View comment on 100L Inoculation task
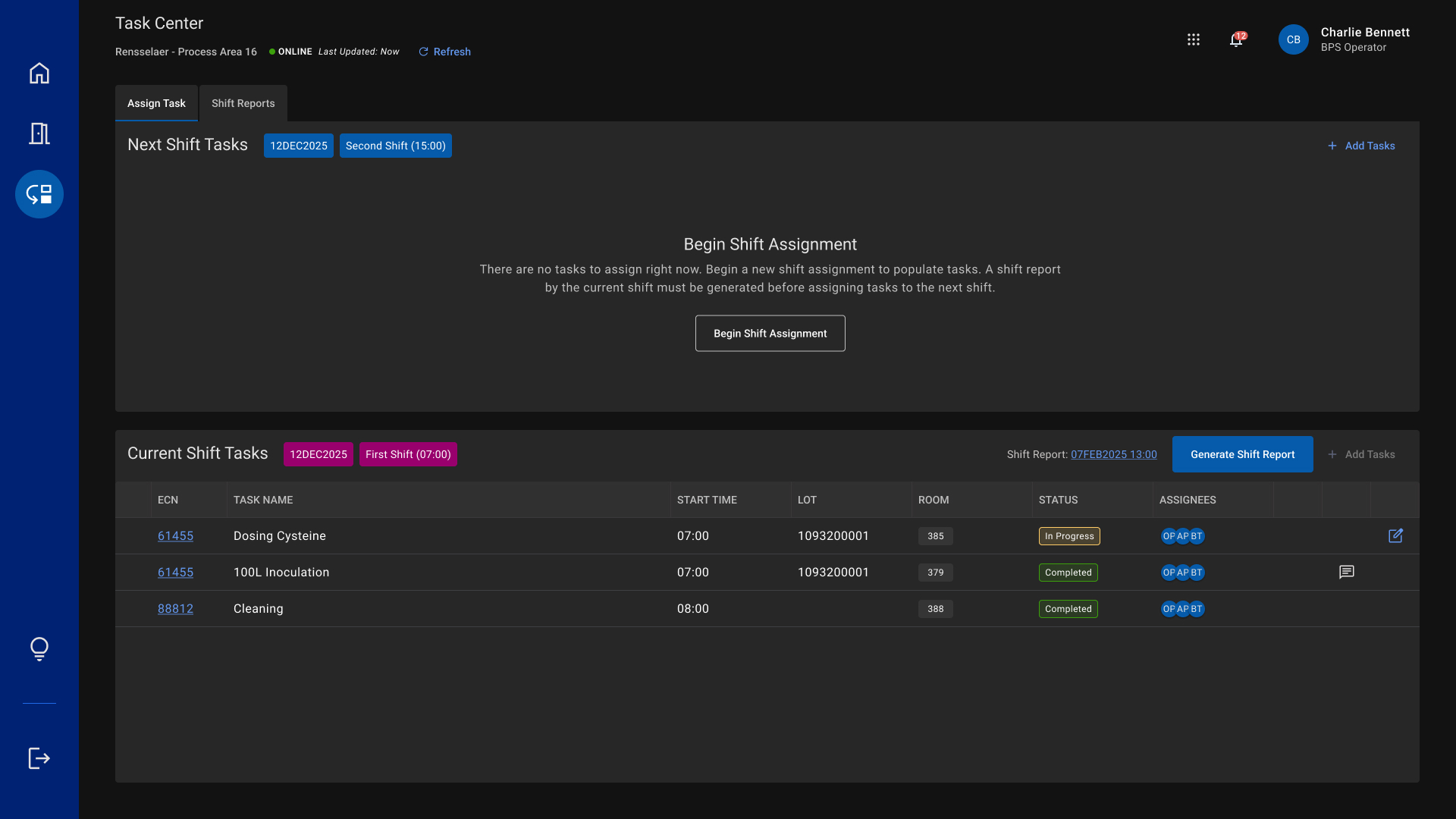1456x819 pixels. 1347,573
